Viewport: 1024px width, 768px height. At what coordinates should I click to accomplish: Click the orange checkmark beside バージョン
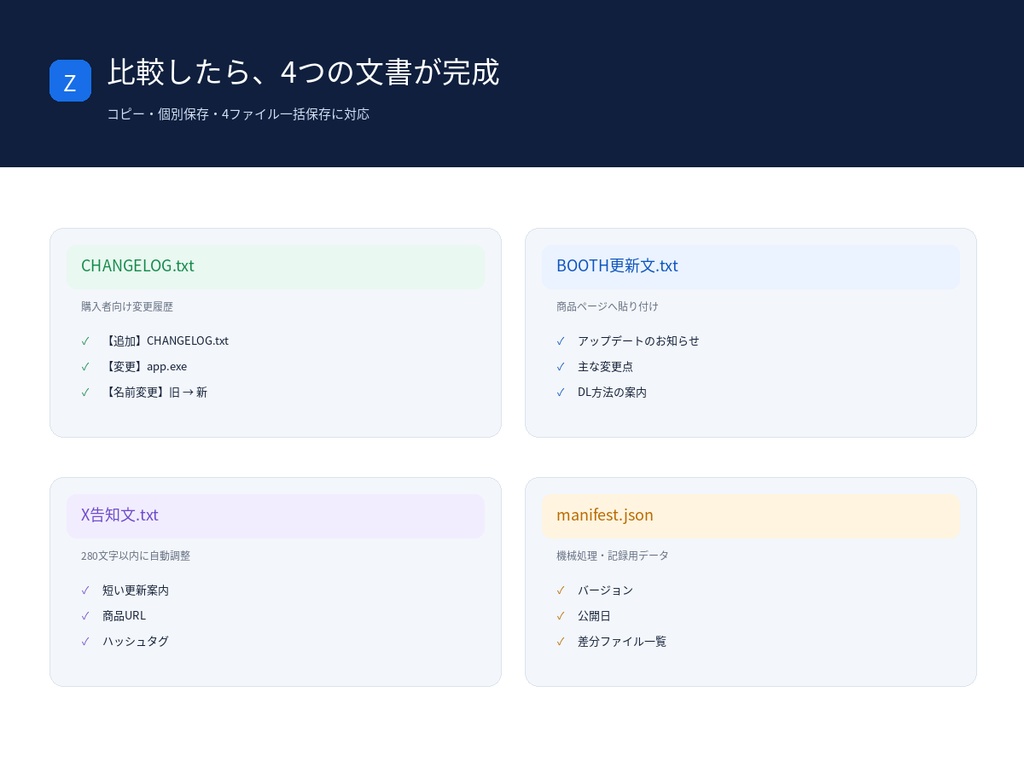(561, 590)
